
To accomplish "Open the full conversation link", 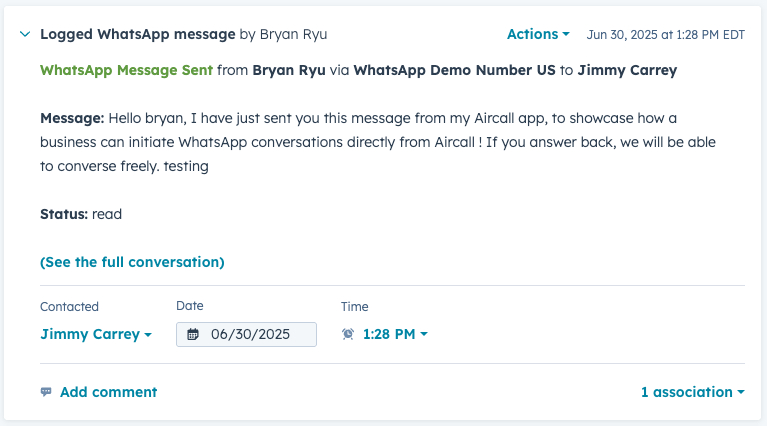I will (x=132, y=262).
